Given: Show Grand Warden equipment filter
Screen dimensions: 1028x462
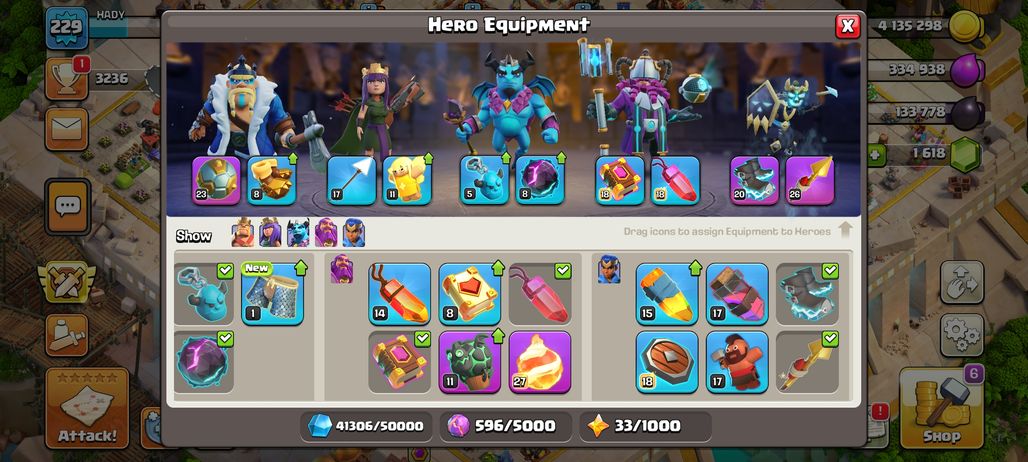Looking at the screenshot, I should [x=326, y=233].
